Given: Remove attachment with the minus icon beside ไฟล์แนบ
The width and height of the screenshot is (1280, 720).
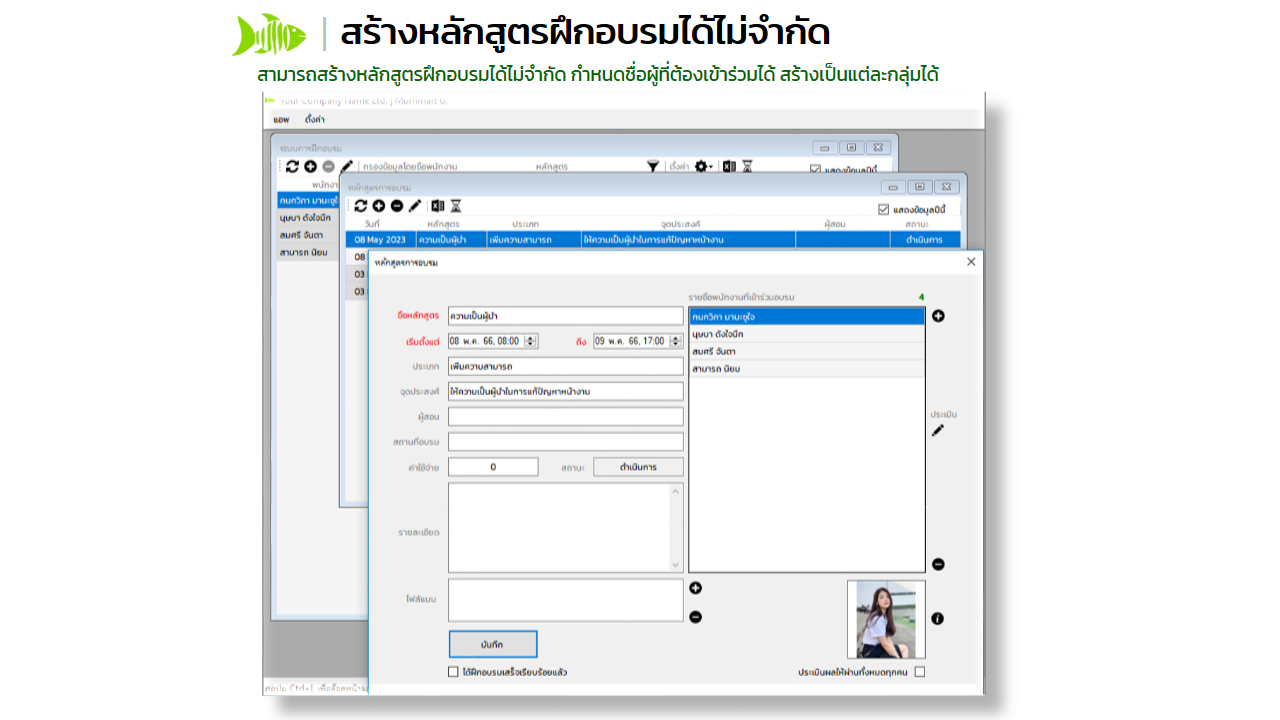Looking at the screenshot, I should [x=696, y=616].
